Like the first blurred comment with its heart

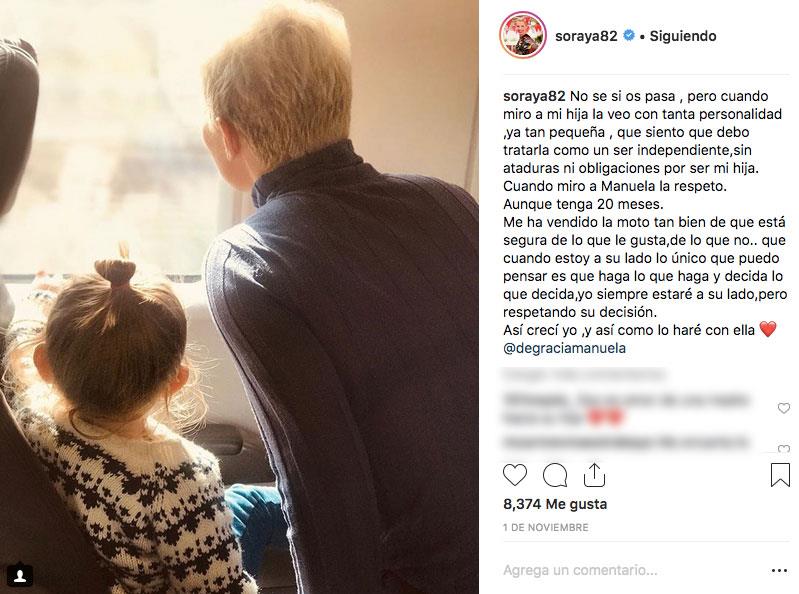[784, 408]
